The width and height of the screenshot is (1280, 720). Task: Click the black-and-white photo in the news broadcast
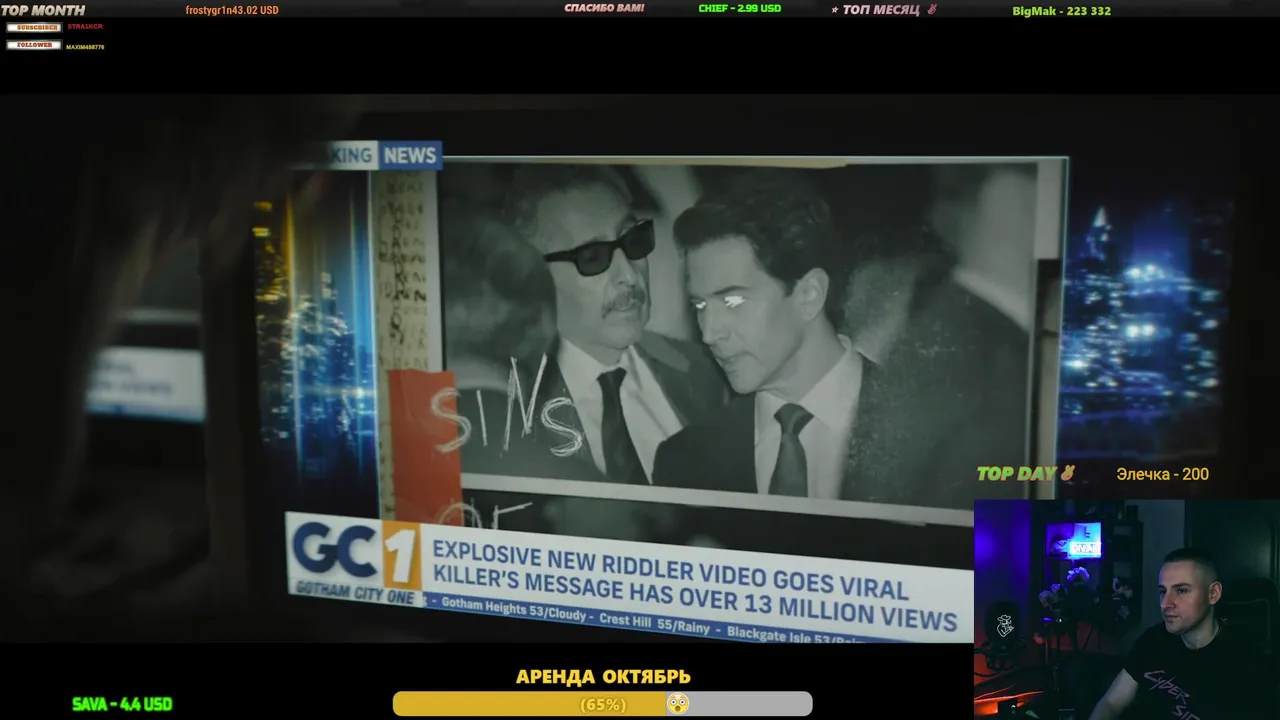pos(740,335)
